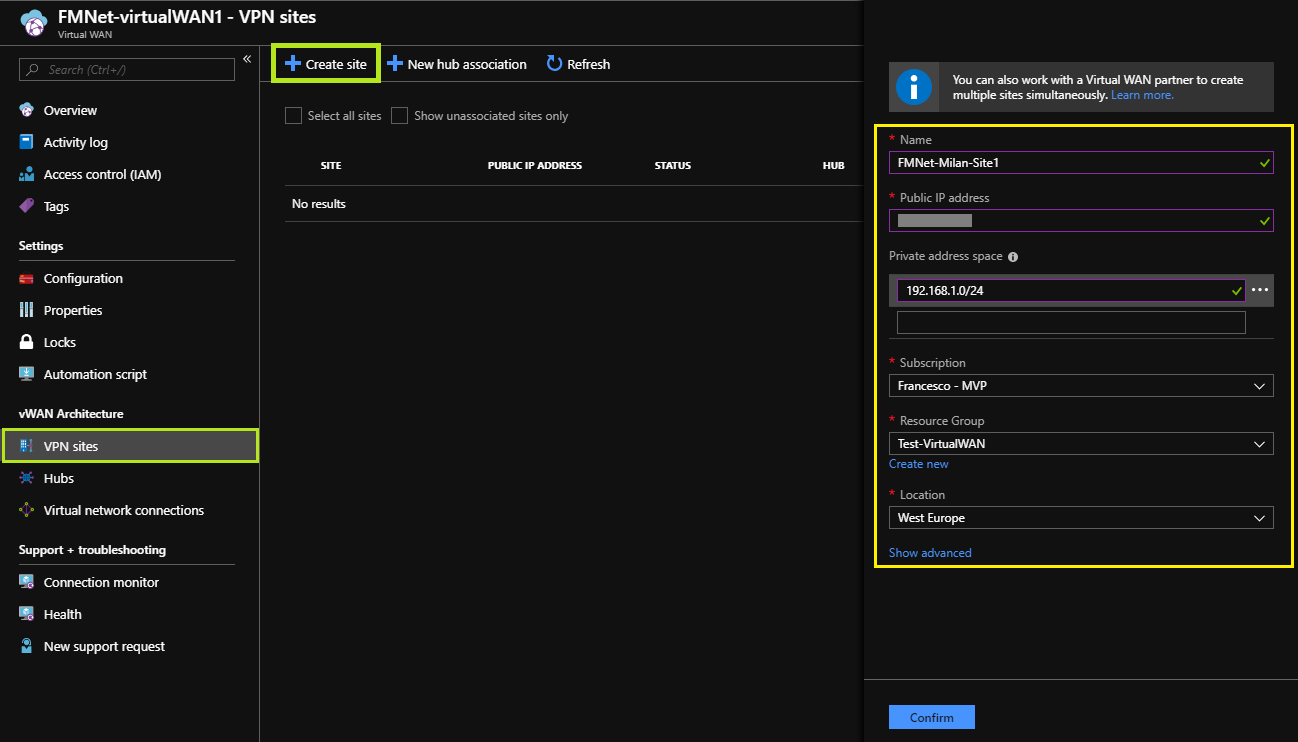Image resolution: width=1298 pixels, height=742 pixels.
Task: Click the Create new resource group link
Action: pyautogui.click(x=919, y=464)
